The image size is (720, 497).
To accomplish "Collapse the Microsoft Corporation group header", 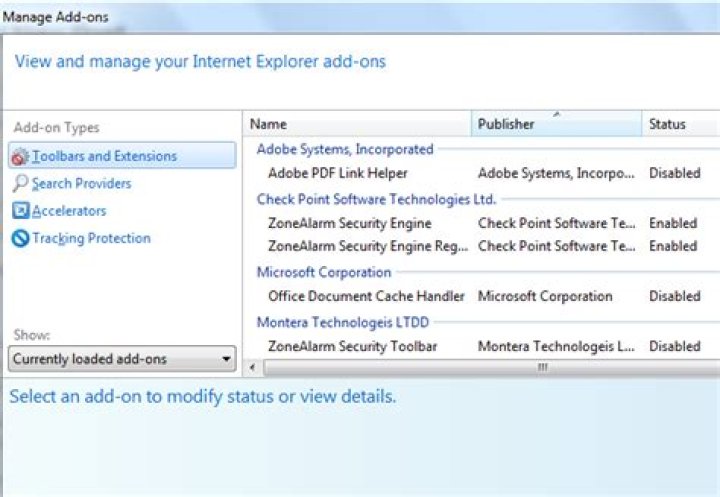I will [x=324, y=272].
